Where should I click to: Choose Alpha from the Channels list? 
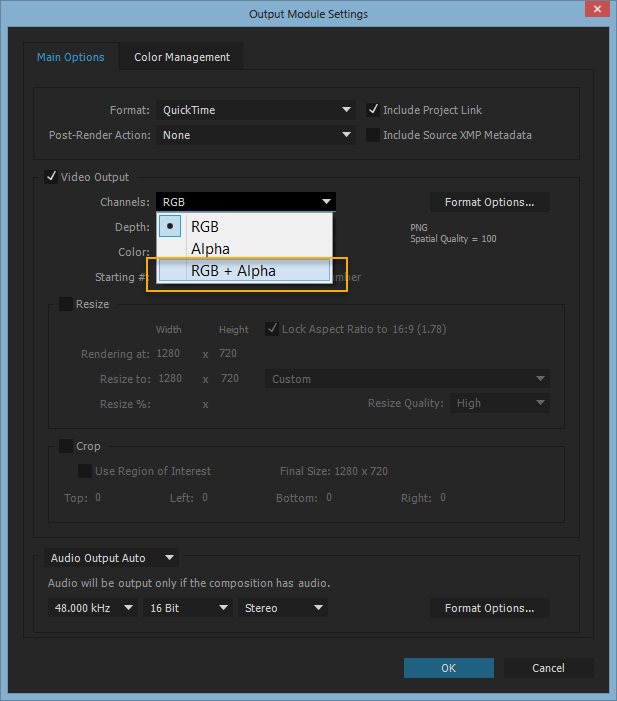[x=210, y=249]
